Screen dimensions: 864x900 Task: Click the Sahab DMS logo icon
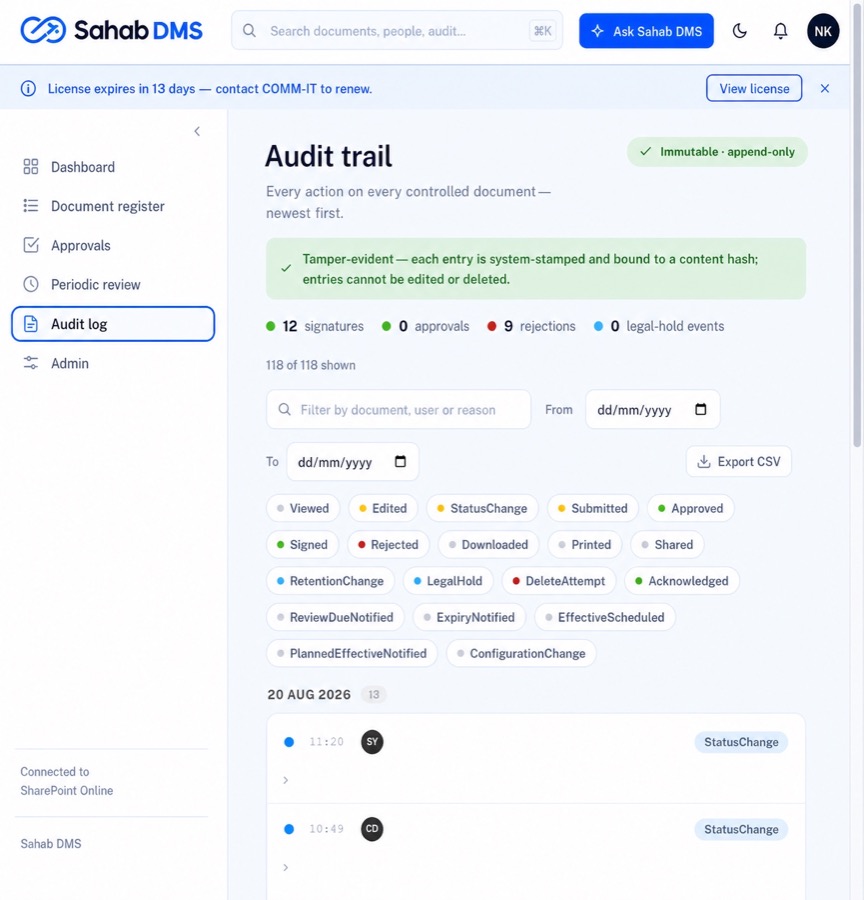[43, 30]
